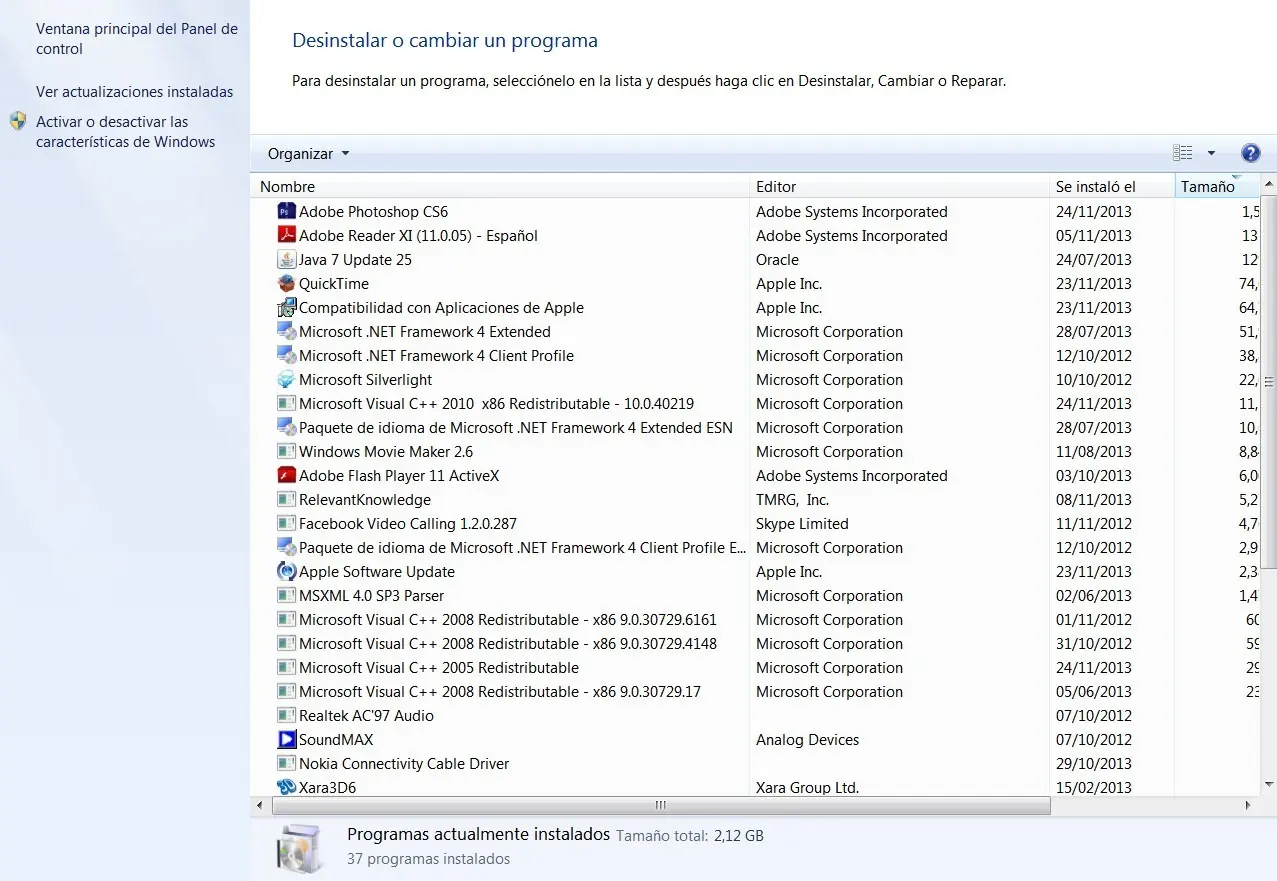1277x881 pixels.
Task: Click the Realtek AC'97 Audio icon
Action: point(287,716)
